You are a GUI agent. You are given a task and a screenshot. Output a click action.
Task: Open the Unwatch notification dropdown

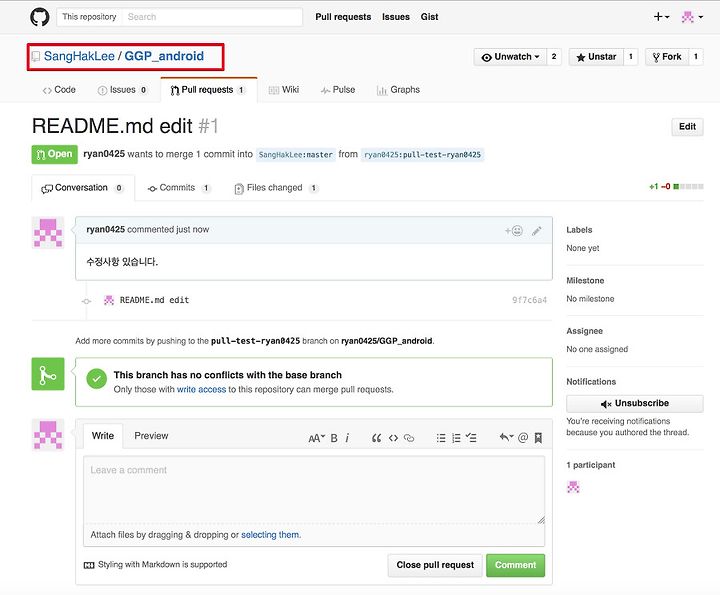point(510,57)
